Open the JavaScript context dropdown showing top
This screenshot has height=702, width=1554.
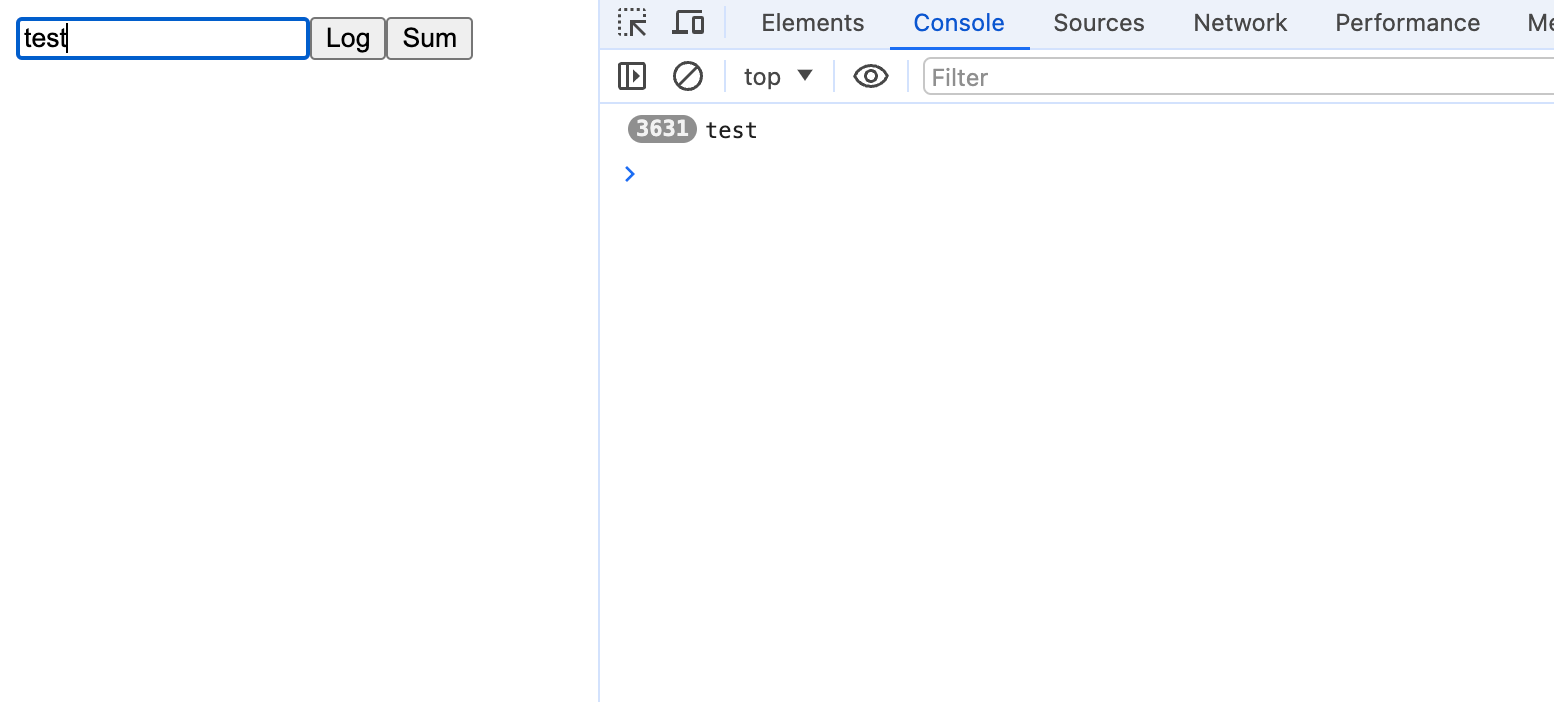[x=778, y=76]
